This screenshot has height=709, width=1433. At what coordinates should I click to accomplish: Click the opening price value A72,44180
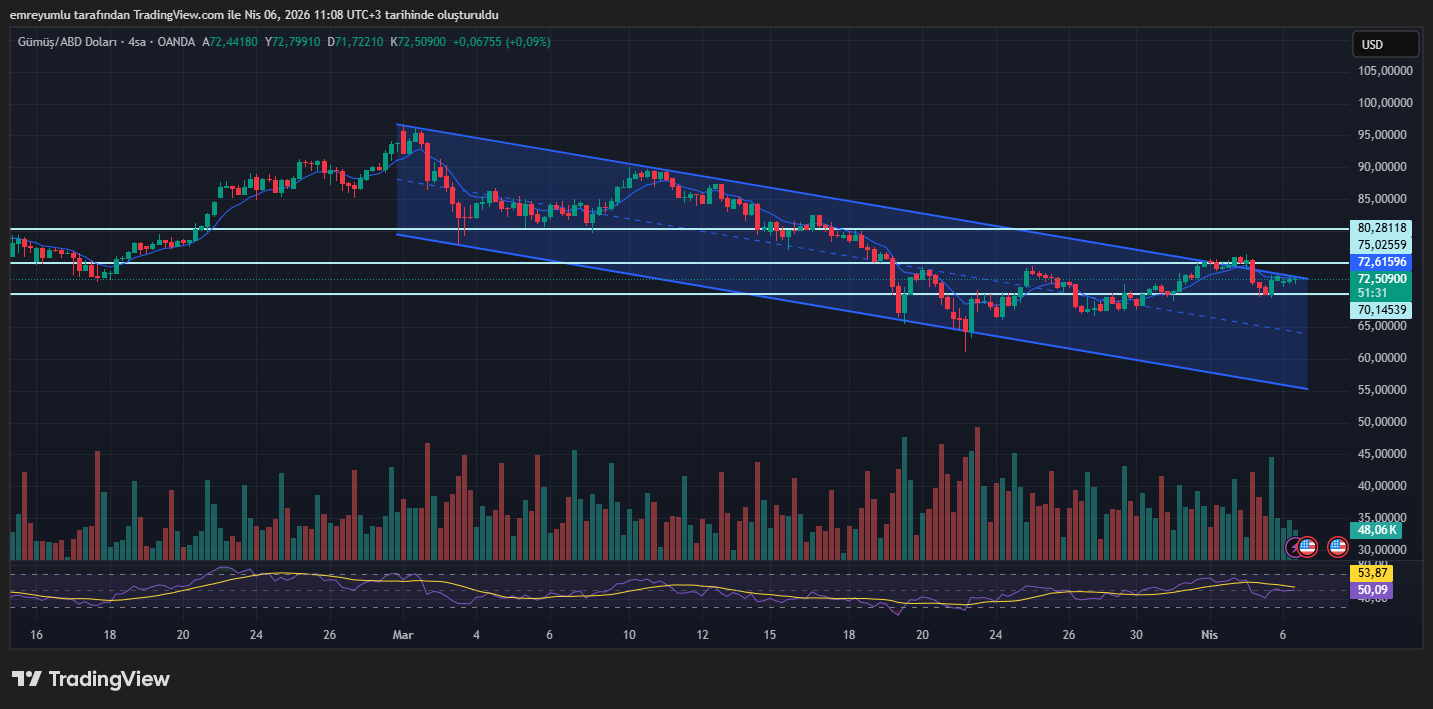[x=230, y=42]
